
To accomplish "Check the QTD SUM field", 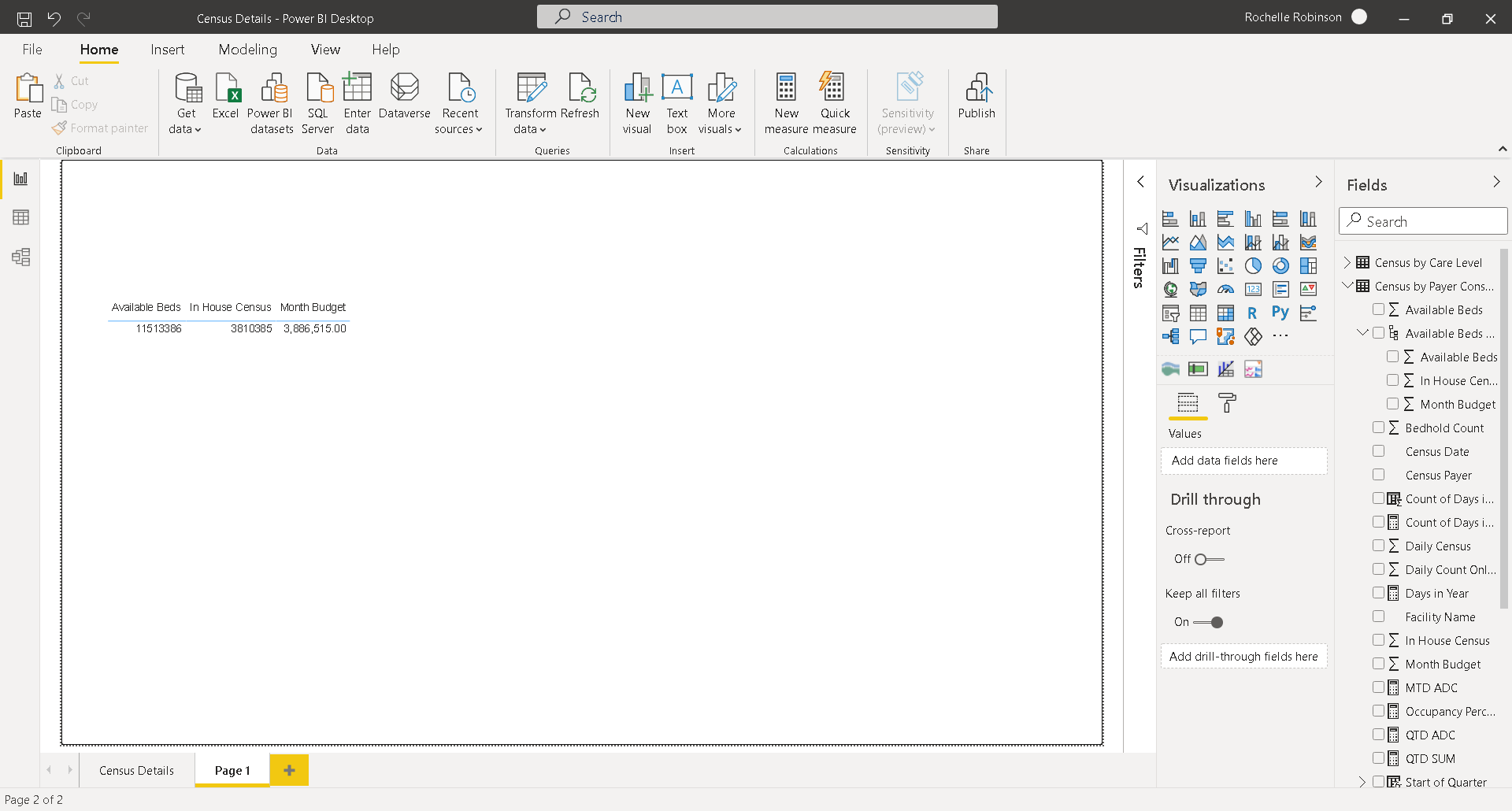I will point(1378,758).
